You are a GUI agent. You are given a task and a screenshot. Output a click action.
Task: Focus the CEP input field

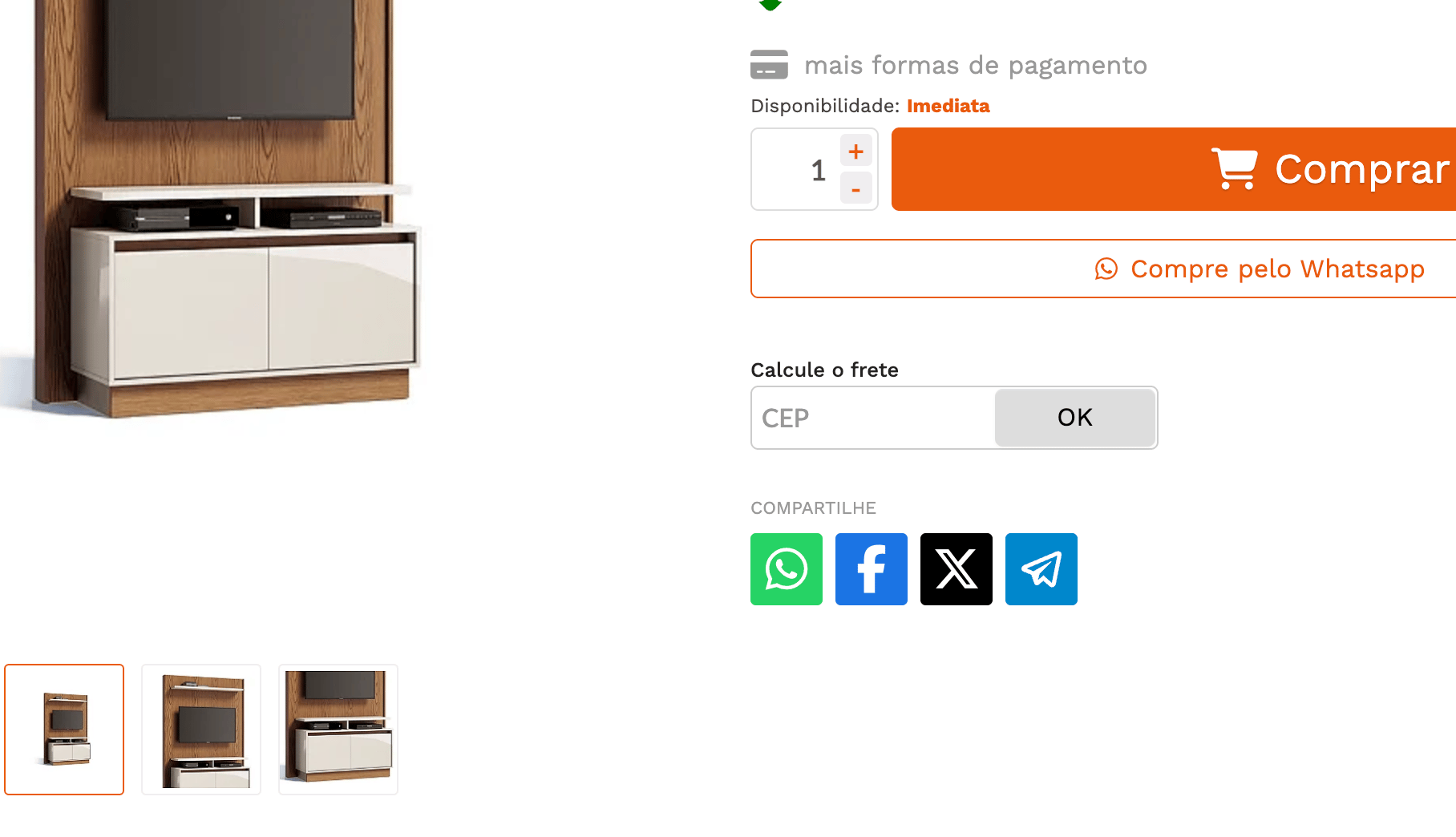coord(873,418)
